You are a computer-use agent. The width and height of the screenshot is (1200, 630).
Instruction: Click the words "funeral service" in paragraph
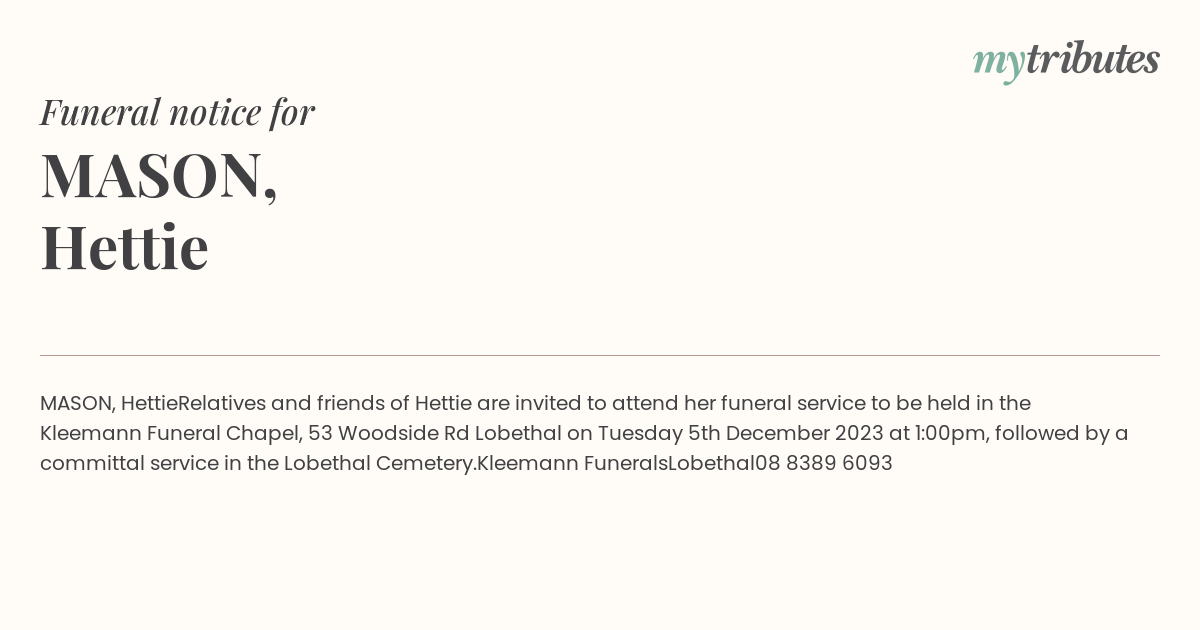pos(791,403)
